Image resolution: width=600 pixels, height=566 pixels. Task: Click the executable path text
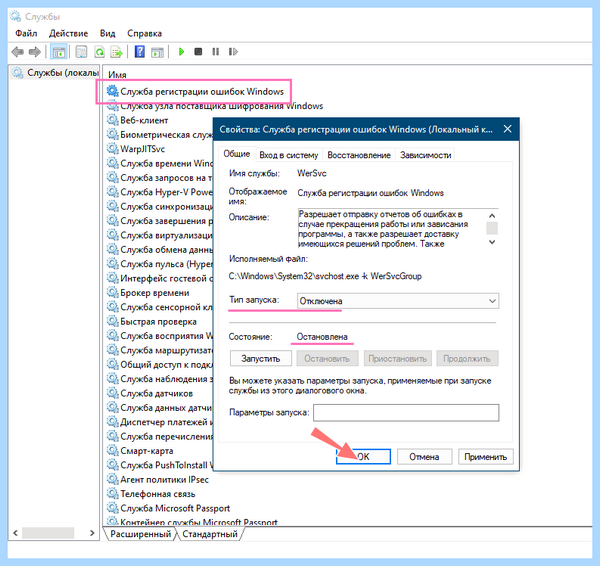(x=325, y=276)
